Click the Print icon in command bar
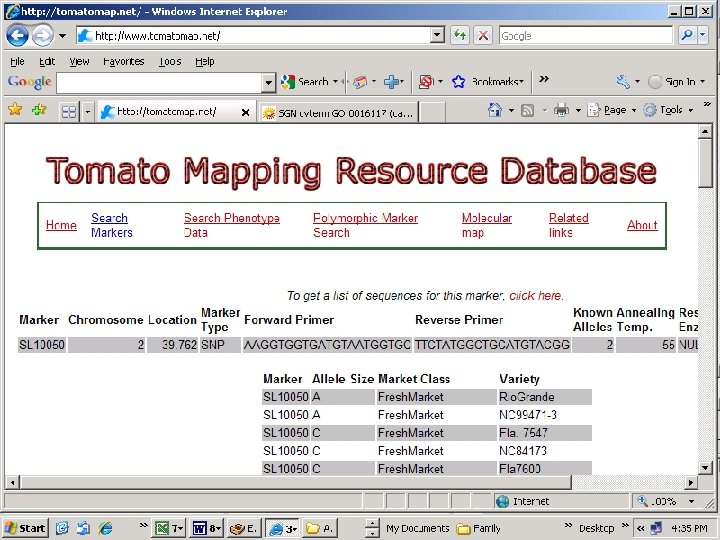The height and width of the screenshot is (540, 720). (562, 110)
